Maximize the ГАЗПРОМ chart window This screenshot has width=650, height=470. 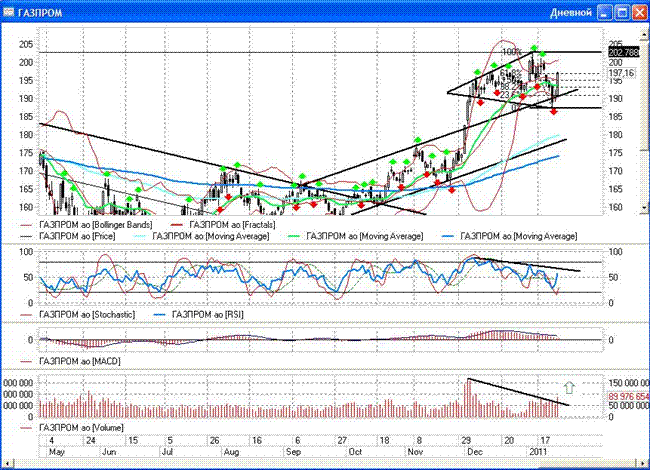[622, 12]
